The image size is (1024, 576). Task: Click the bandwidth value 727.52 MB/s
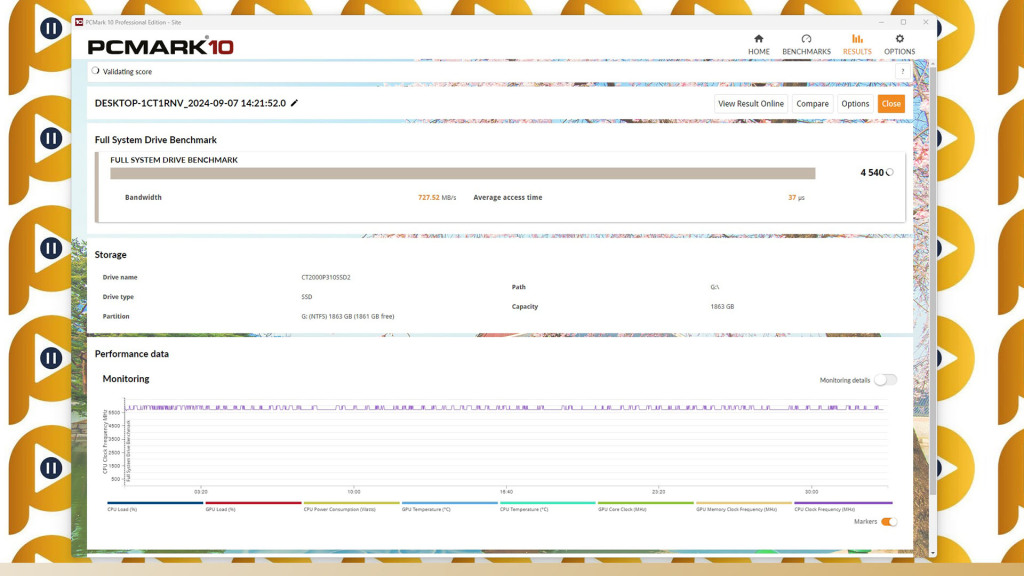[x=437, y=197]
